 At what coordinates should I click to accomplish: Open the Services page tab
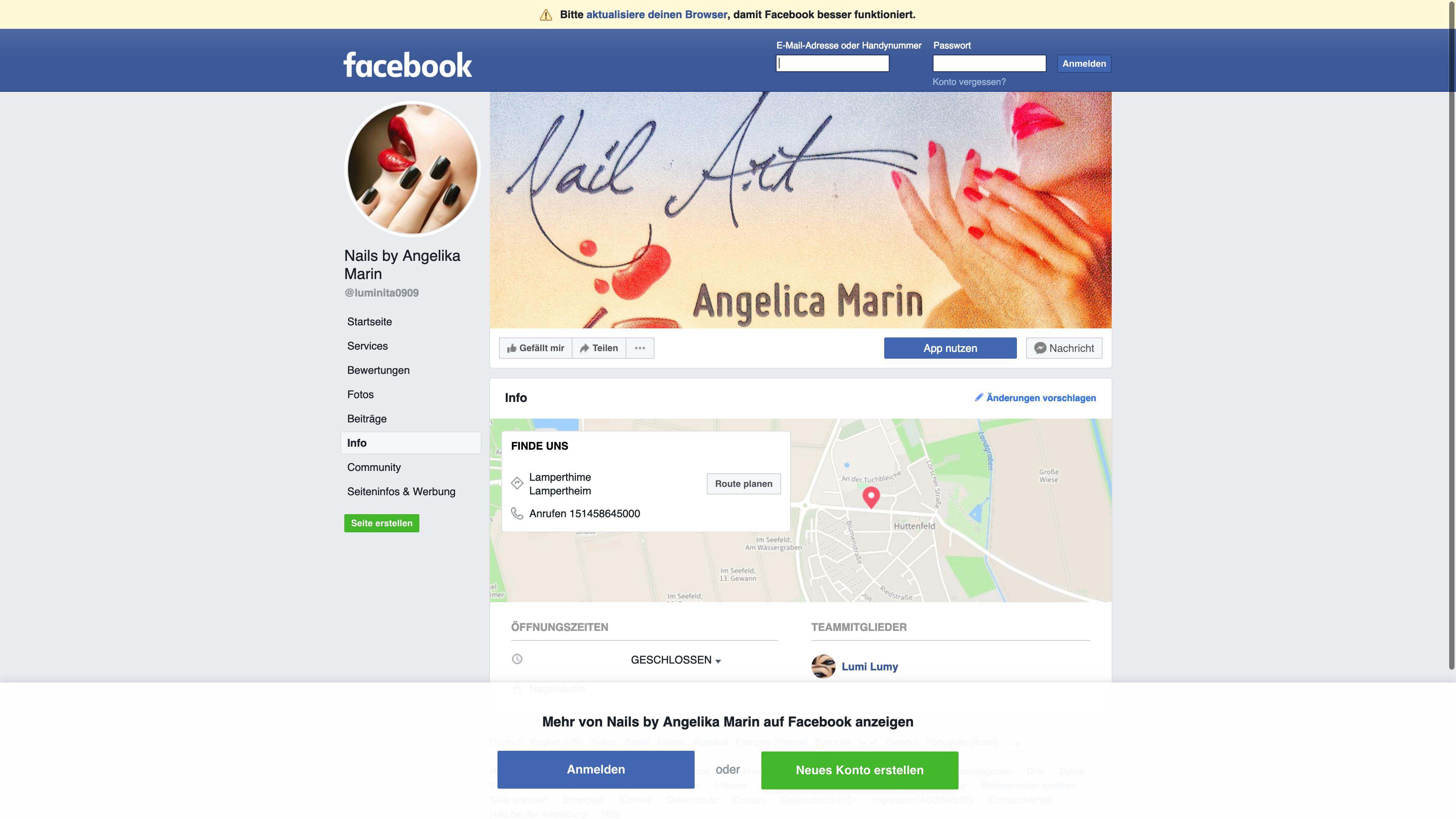pyautogui.click(x=367, y=346)
